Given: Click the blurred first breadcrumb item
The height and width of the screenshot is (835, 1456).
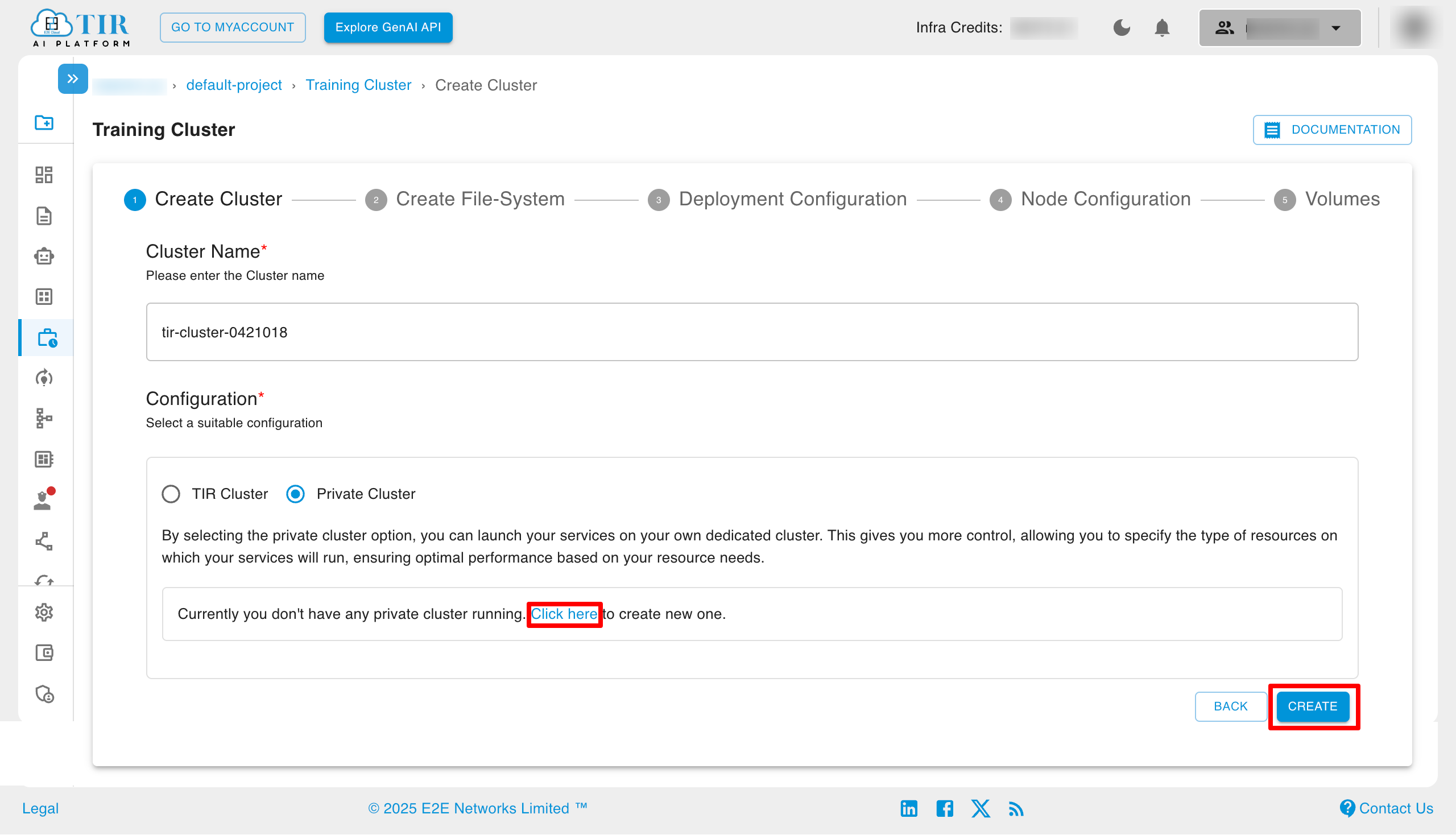Looking at the screenshot, I should pyautogui.click(x=130, y=85).
